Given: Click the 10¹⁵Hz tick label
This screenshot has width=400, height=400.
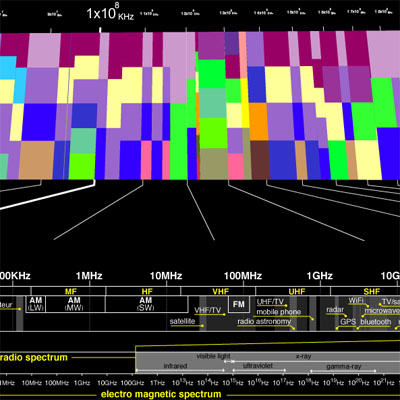Looking at the screenshot, I should (x=232, y=382).
